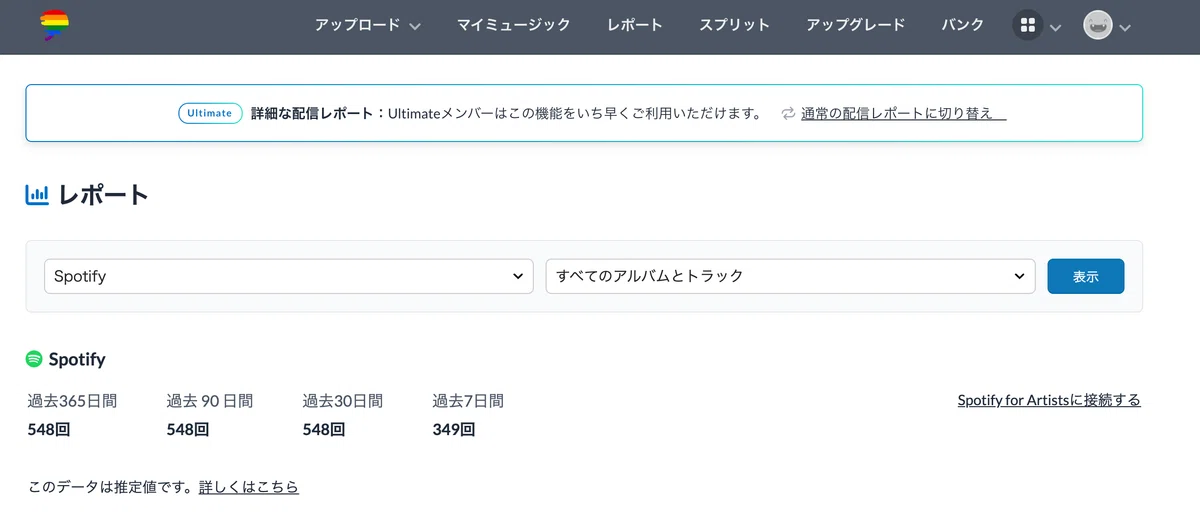Open the user avatar account menu
This screenshot has width=1200, height=531.
coord(1098,25)
